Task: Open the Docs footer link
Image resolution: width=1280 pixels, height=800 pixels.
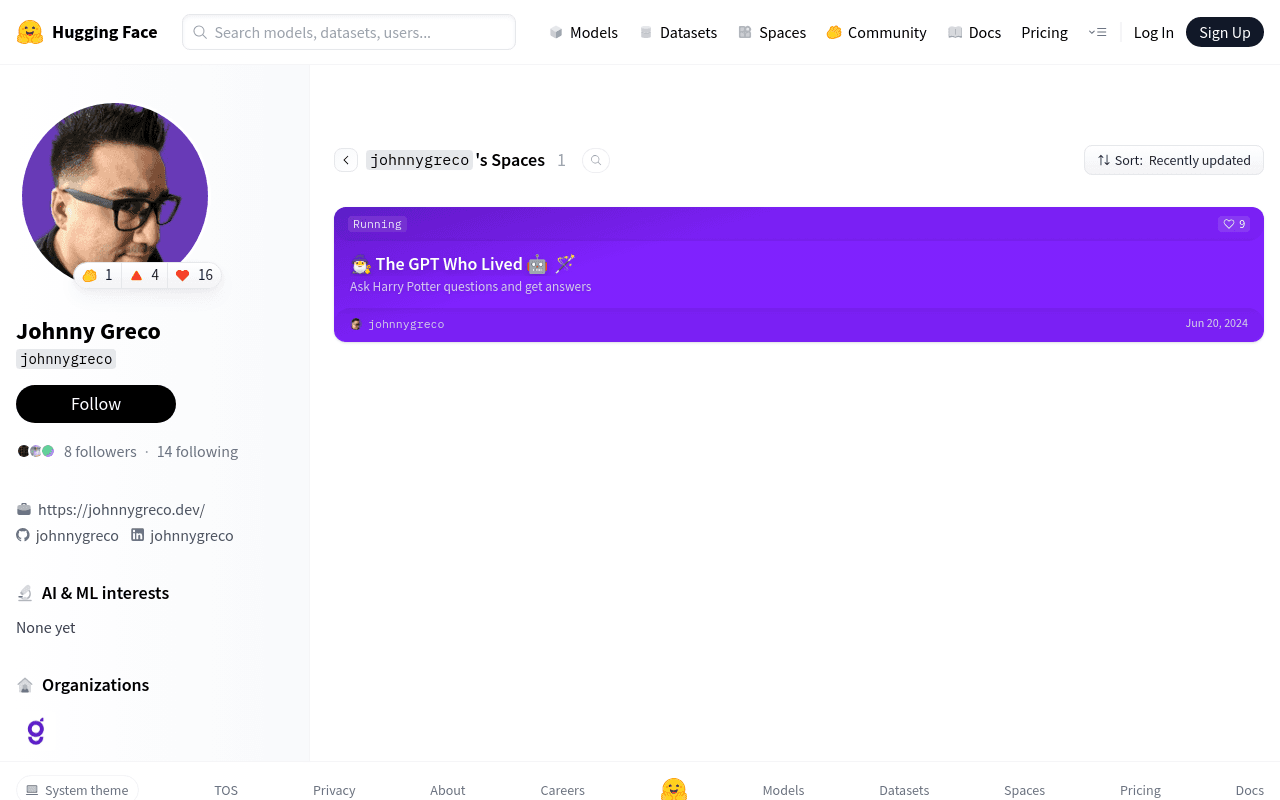Action: tap(1250, 790)
